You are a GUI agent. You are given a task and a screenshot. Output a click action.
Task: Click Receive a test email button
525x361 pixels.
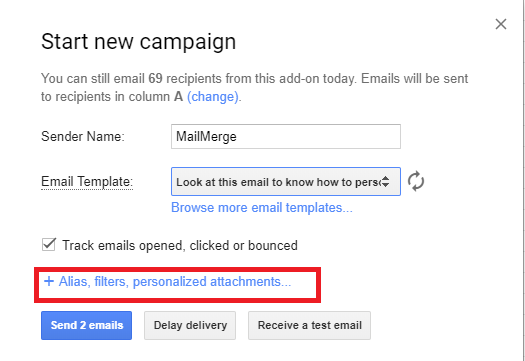click(309, 325)
